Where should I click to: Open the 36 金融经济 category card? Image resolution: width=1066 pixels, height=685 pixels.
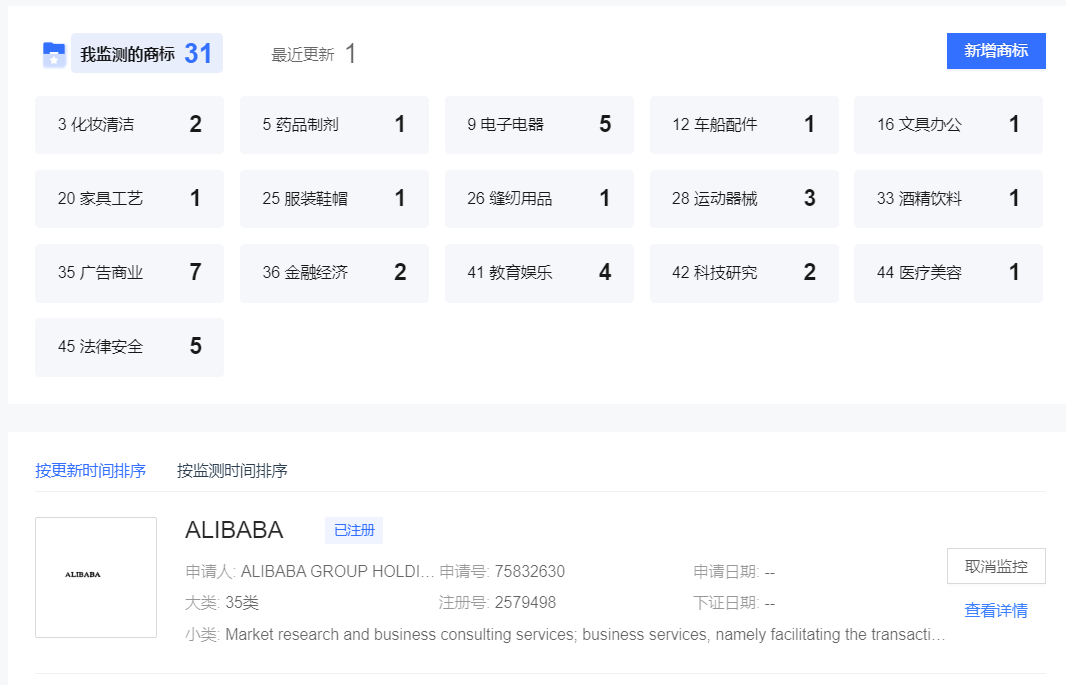334,272
